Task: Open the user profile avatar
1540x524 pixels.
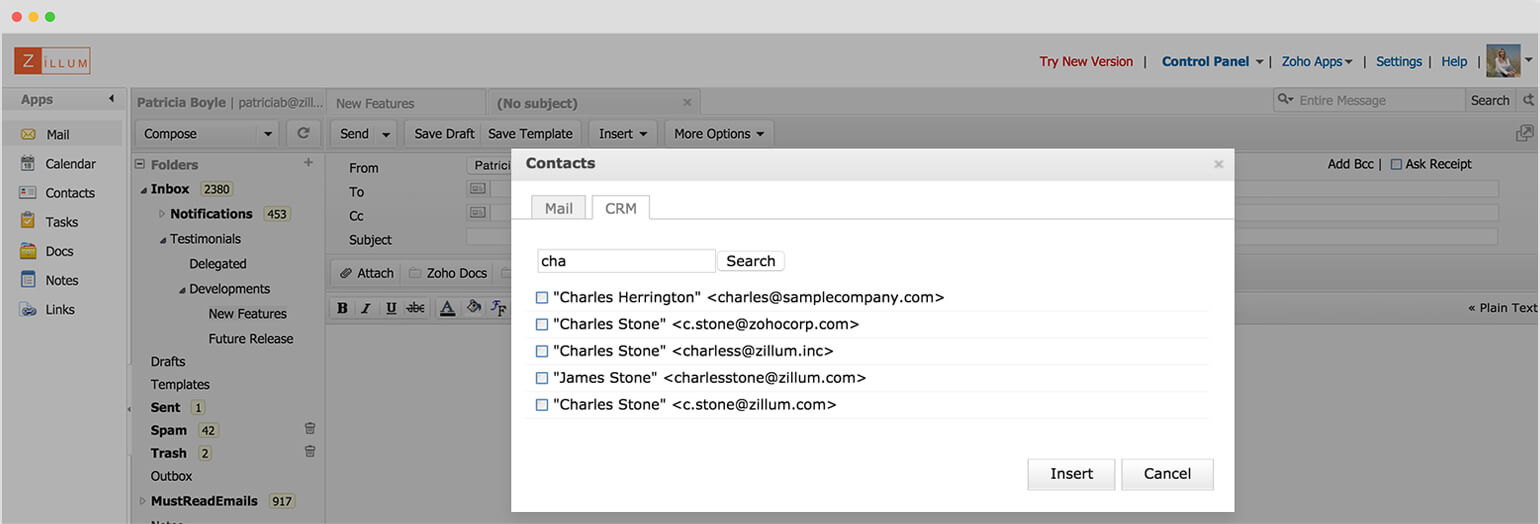Action: 1503,61
